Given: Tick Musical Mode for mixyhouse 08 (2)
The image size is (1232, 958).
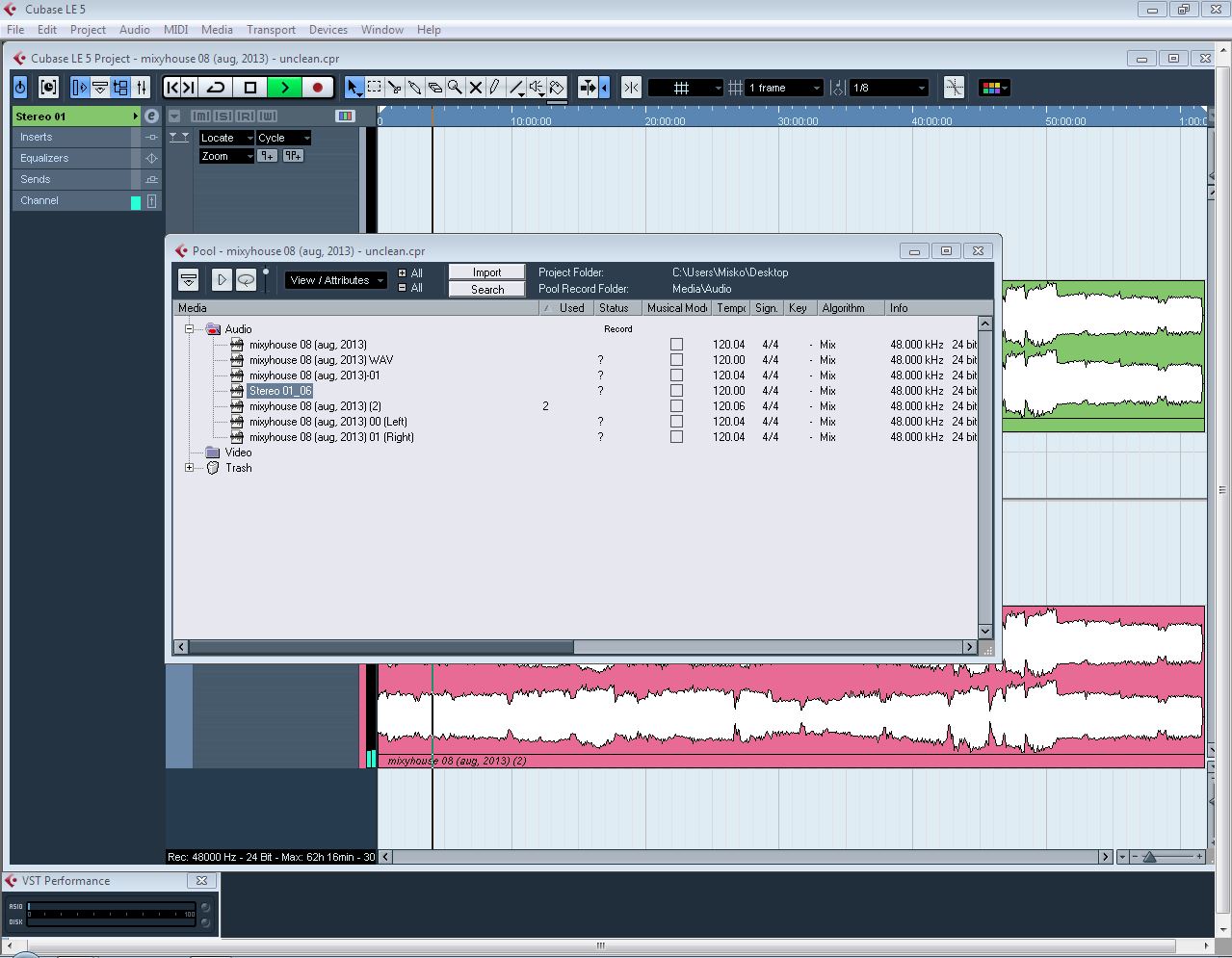Looking at the screenshot, I should 676,406.
